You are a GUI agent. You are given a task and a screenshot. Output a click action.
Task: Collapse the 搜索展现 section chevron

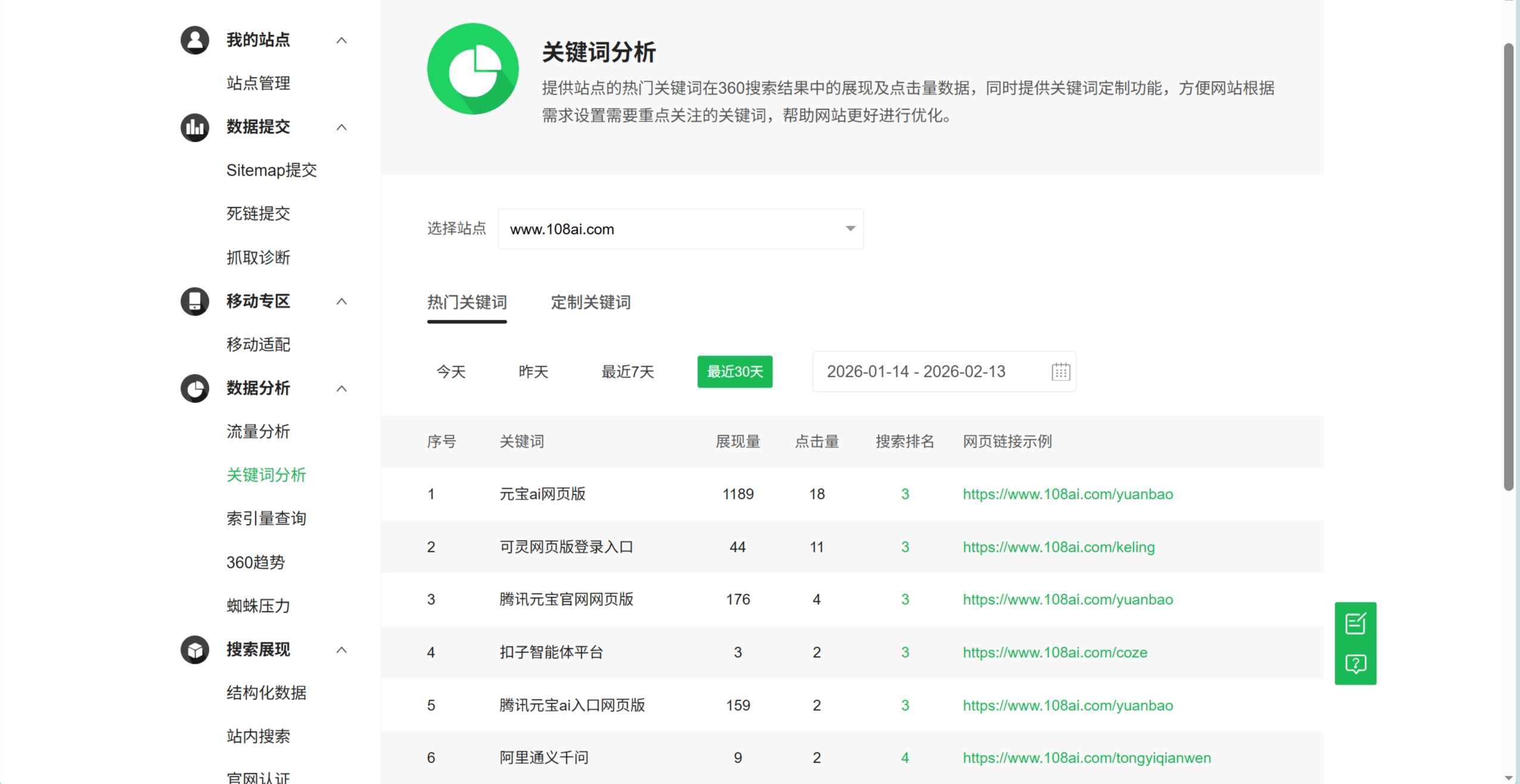[341, 650]
